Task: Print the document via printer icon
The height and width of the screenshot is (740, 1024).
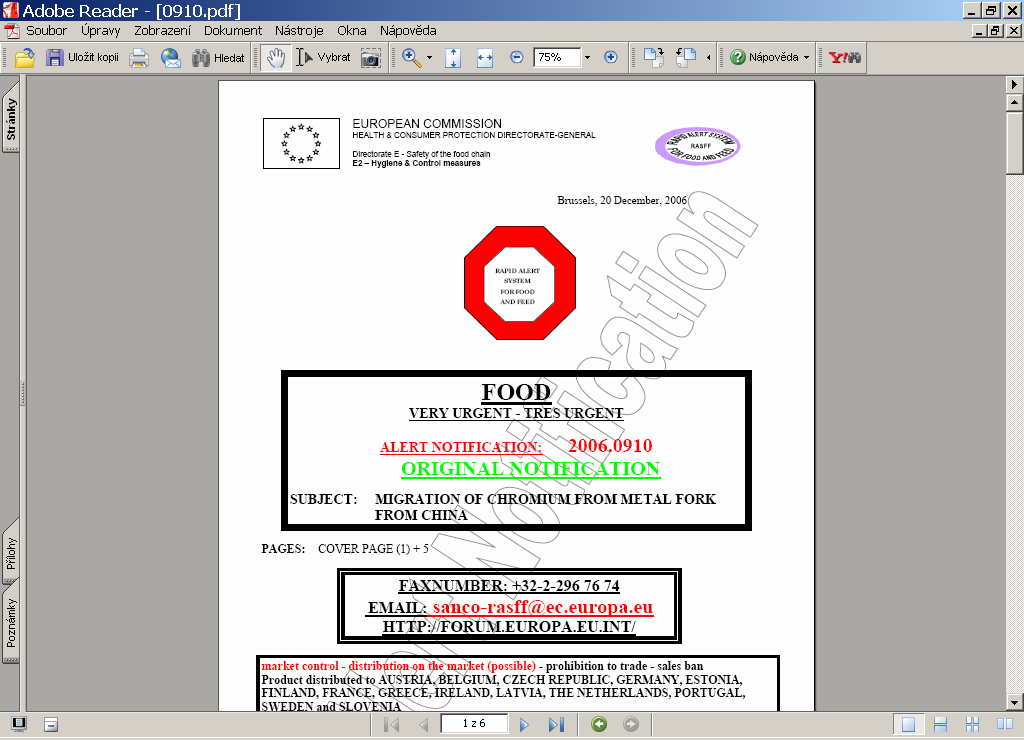Action: point(138,57)
